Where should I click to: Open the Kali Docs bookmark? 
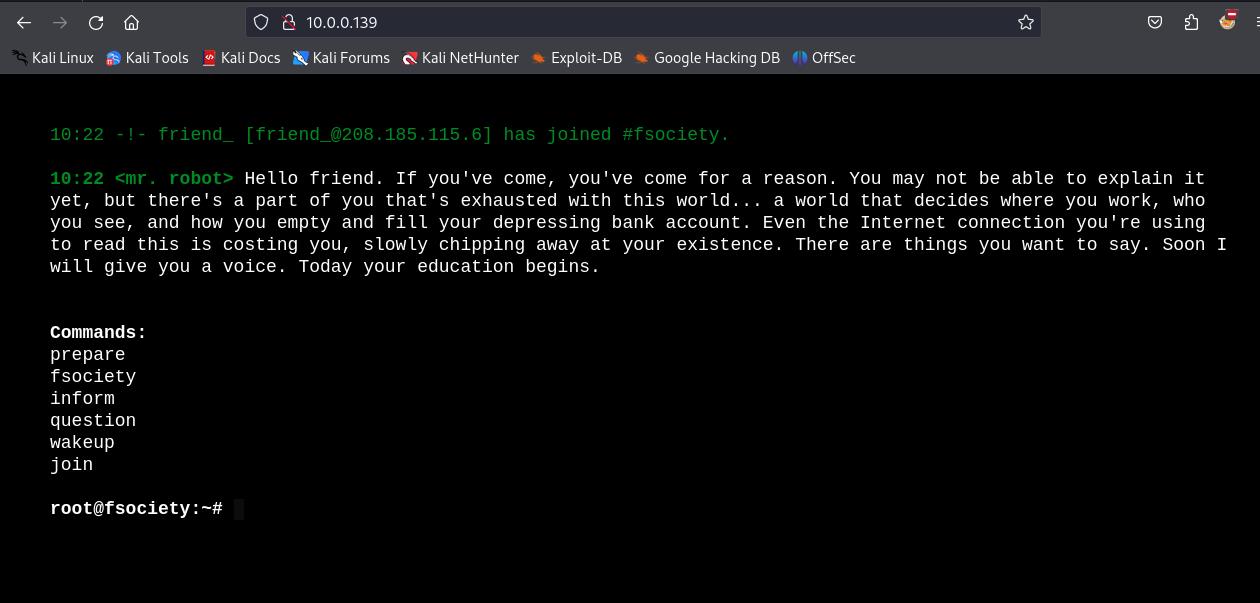[x=241, y=58]
